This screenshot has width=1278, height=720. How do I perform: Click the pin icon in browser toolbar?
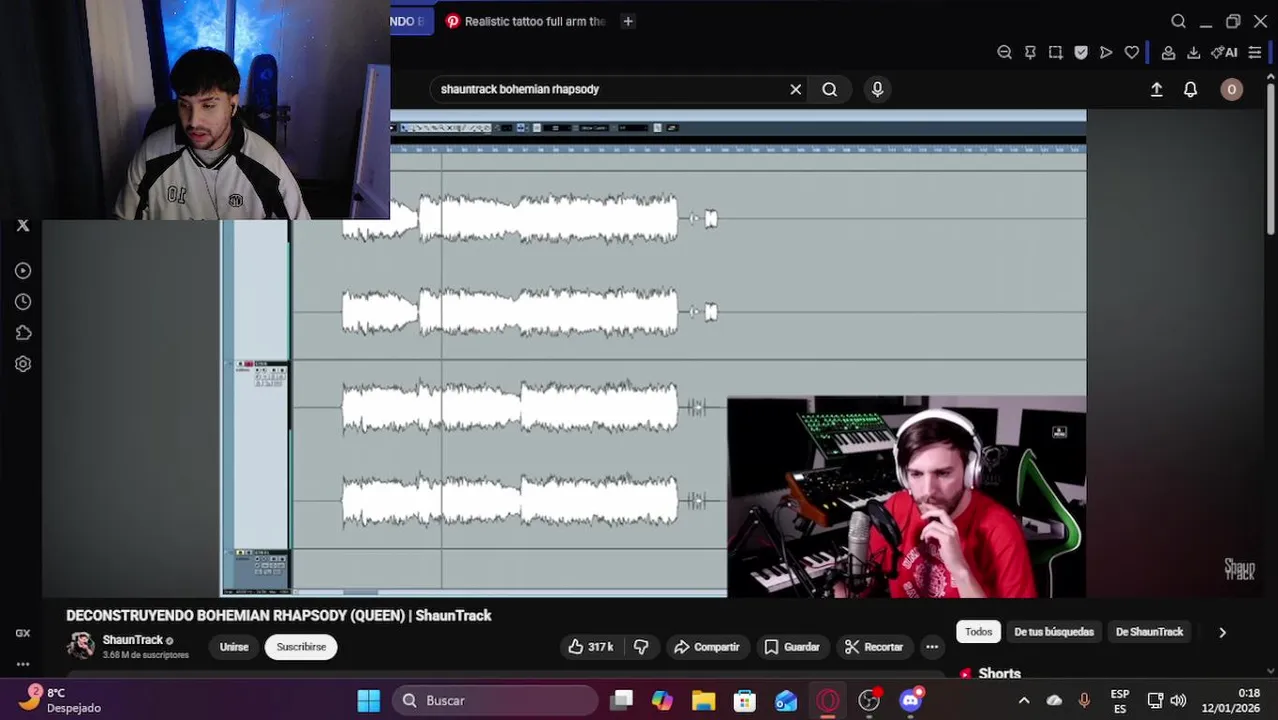[x=1030, y=53]
